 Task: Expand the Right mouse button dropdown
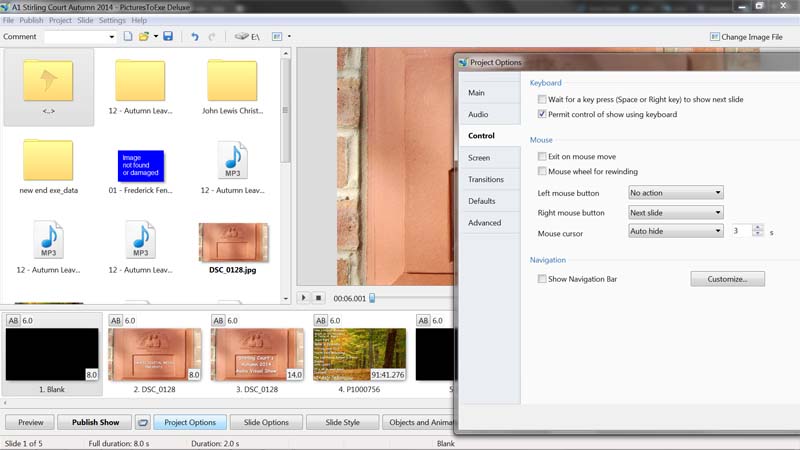coord(675,213)
